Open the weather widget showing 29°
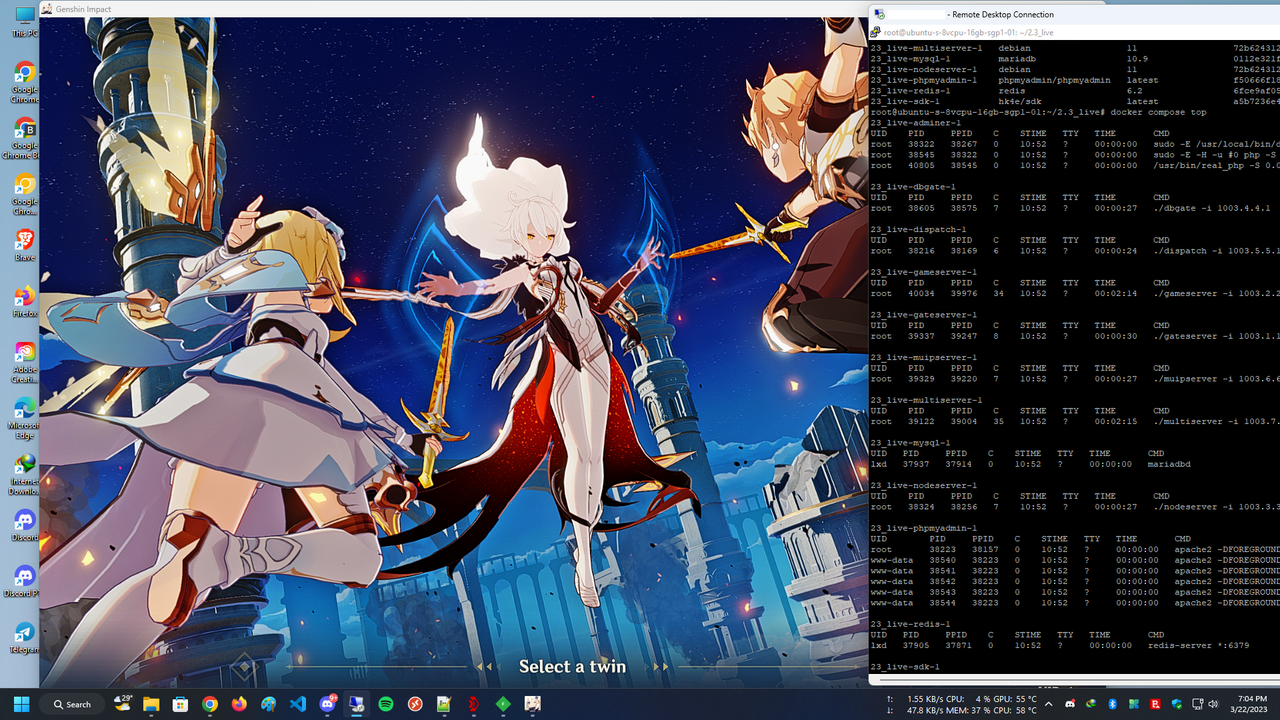Viewport: 1280px width, 720px height. coord(123,704)
